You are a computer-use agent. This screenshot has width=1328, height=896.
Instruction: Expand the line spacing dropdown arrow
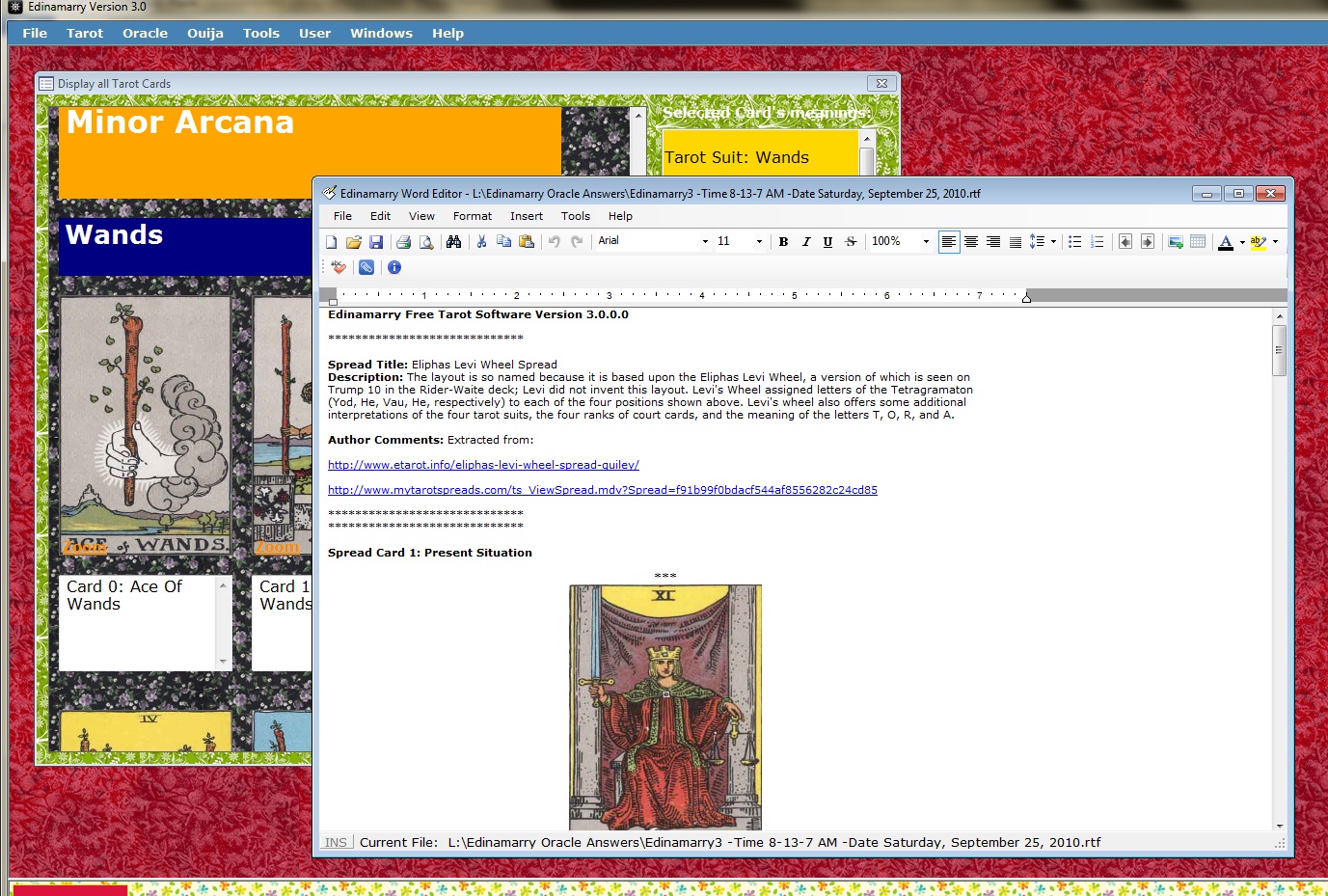[1053, 242]
